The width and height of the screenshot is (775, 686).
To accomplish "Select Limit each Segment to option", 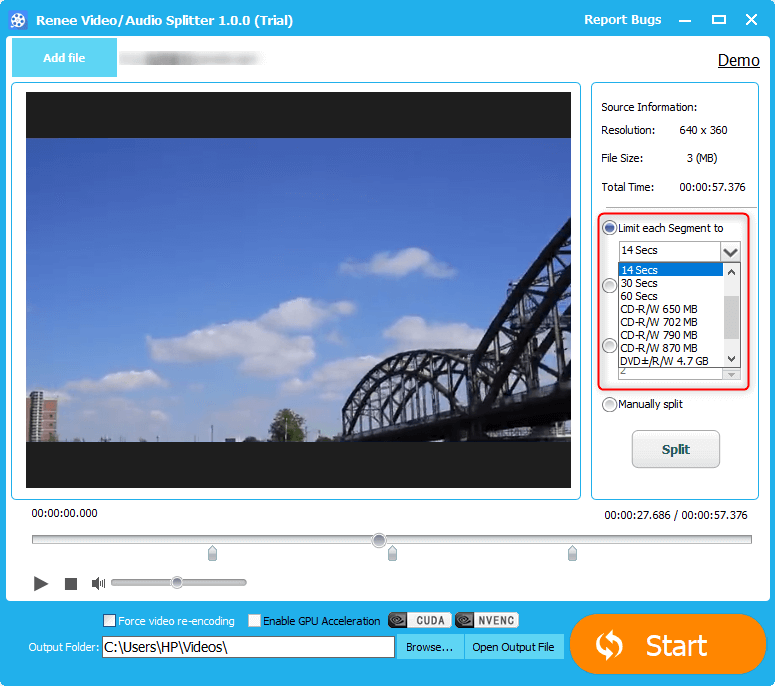I will [x=609, y=228].
